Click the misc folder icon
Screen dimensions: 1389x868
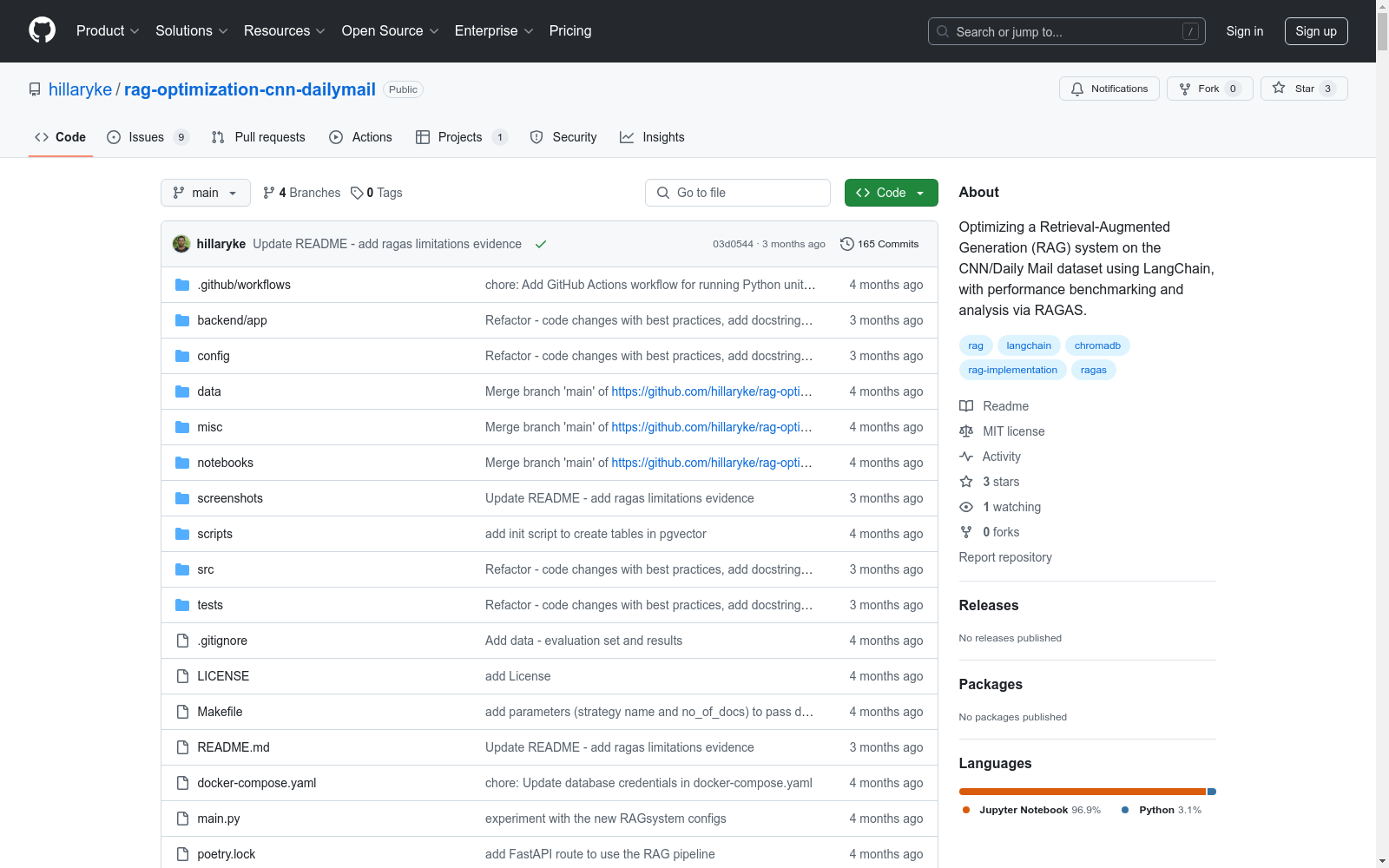(x=182, y=427)
